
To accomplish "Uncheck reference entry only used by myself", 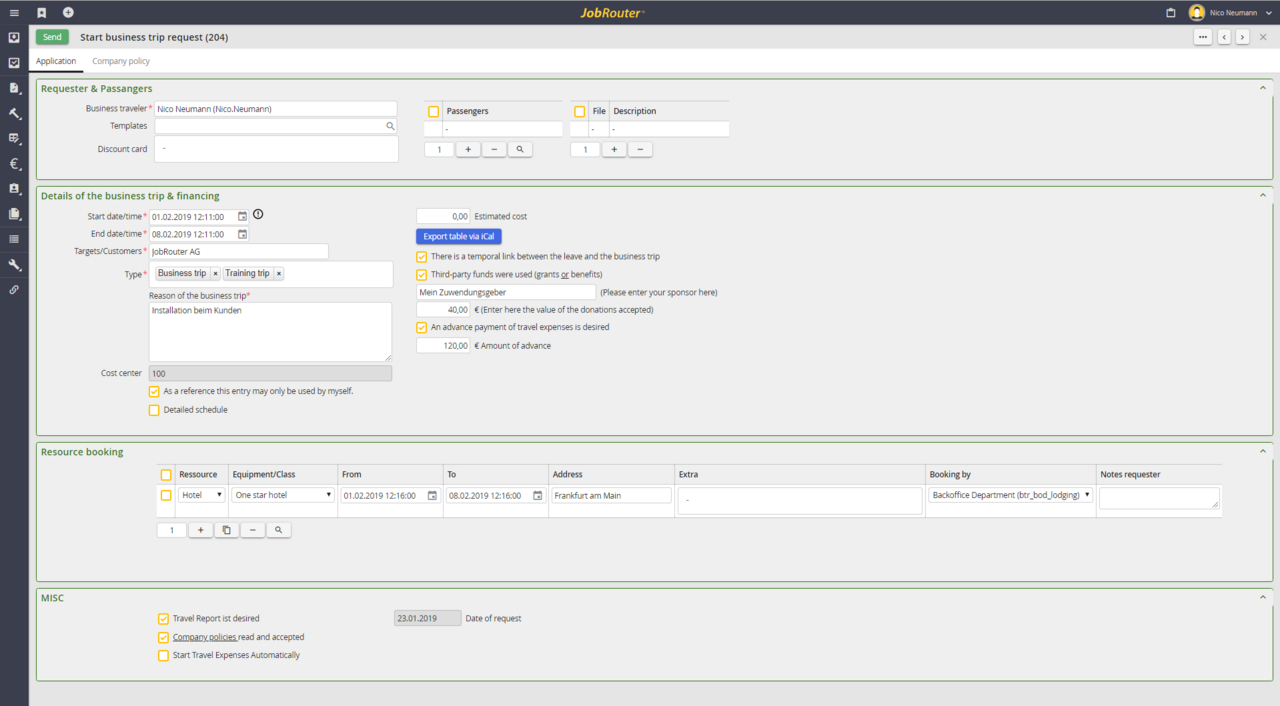I will [x=154, y=392].
